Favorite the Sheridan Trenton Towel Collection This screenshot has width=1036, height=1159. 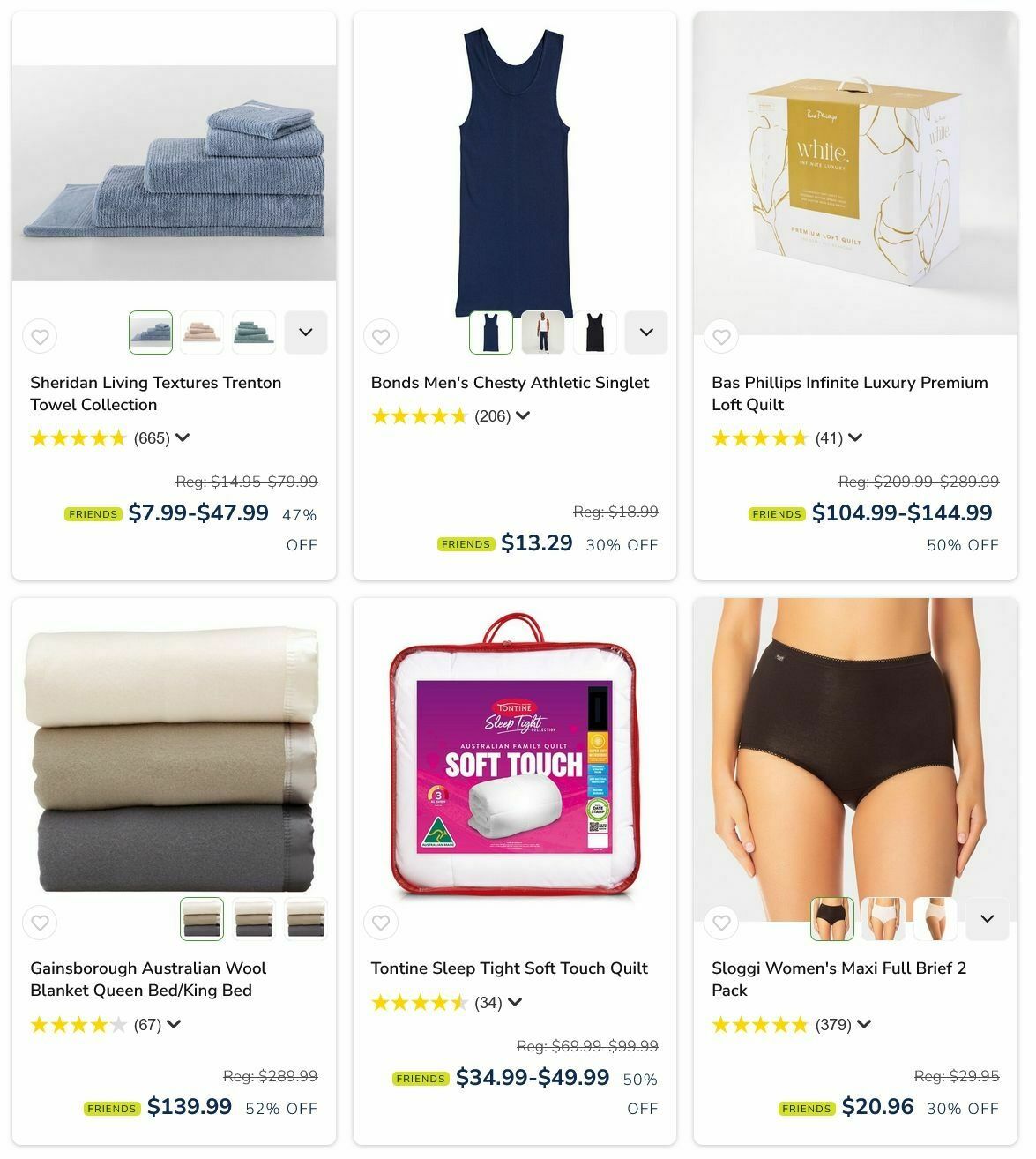coord(40,336)
